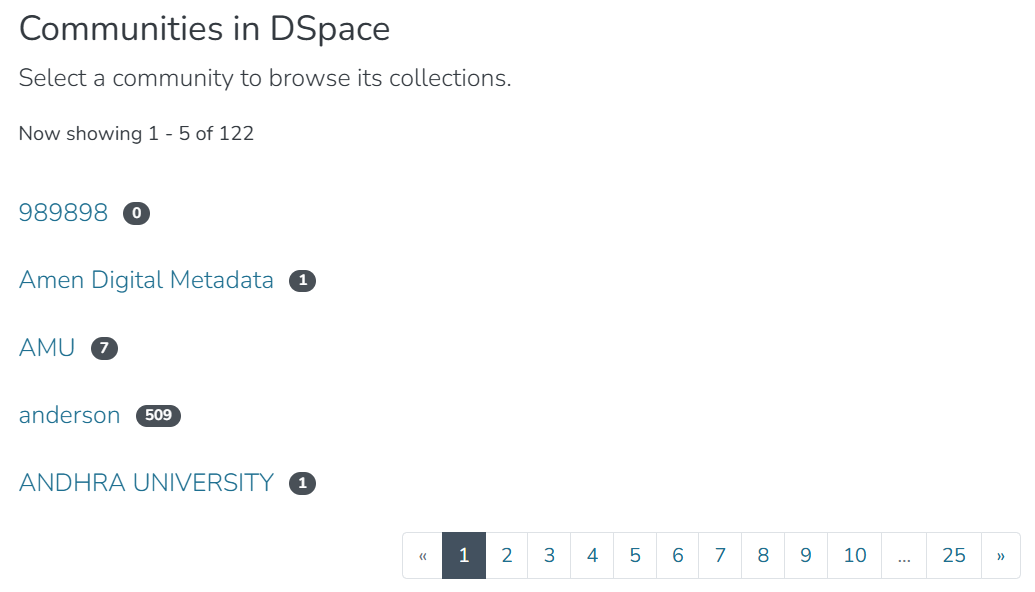
Task: Go to page 2 of communities
Action: tap(506, 555)
